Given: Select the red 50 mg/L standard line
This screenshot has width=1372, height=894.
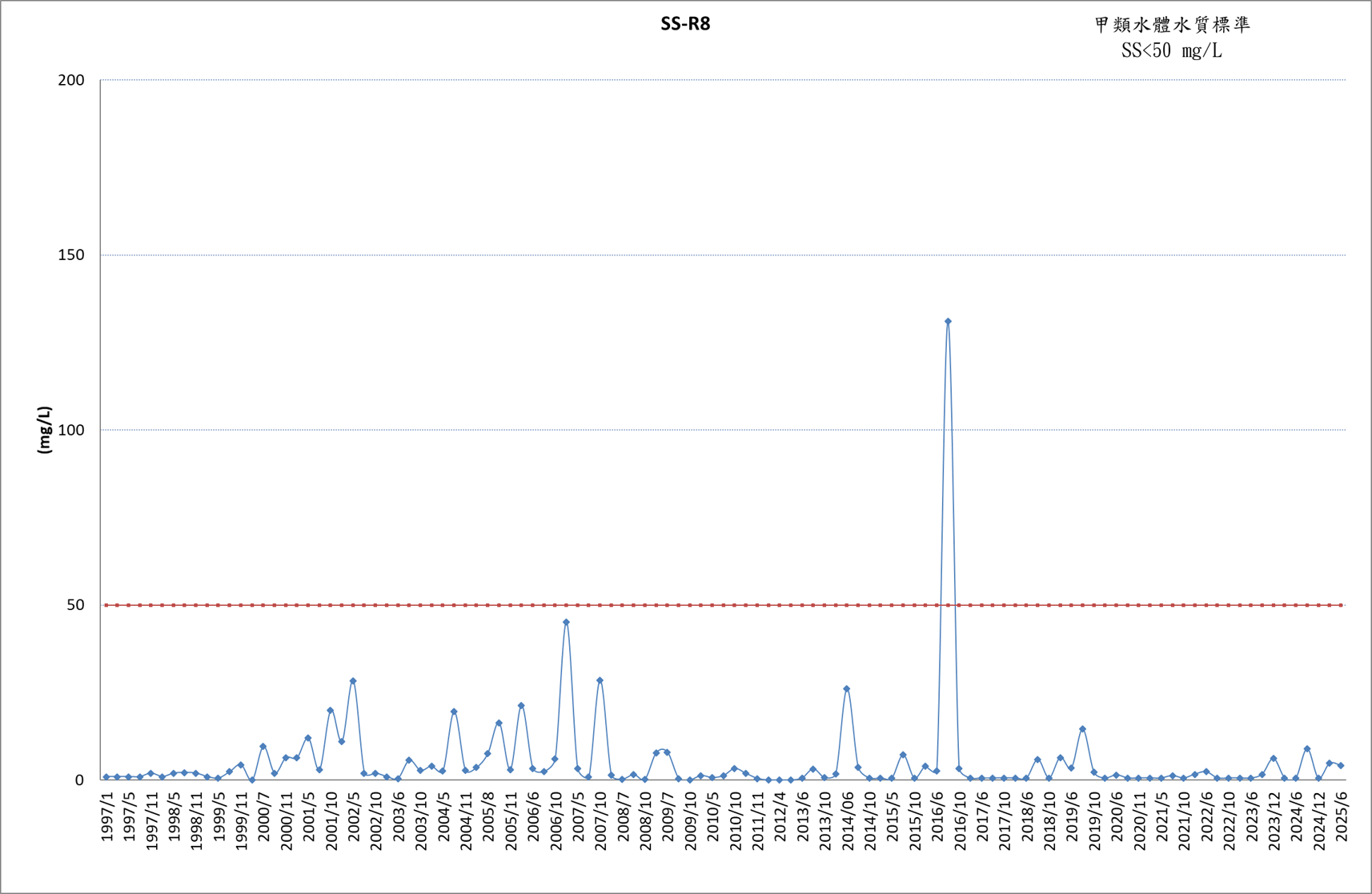Looking at the screenshot, I should [x=724, y=605].
